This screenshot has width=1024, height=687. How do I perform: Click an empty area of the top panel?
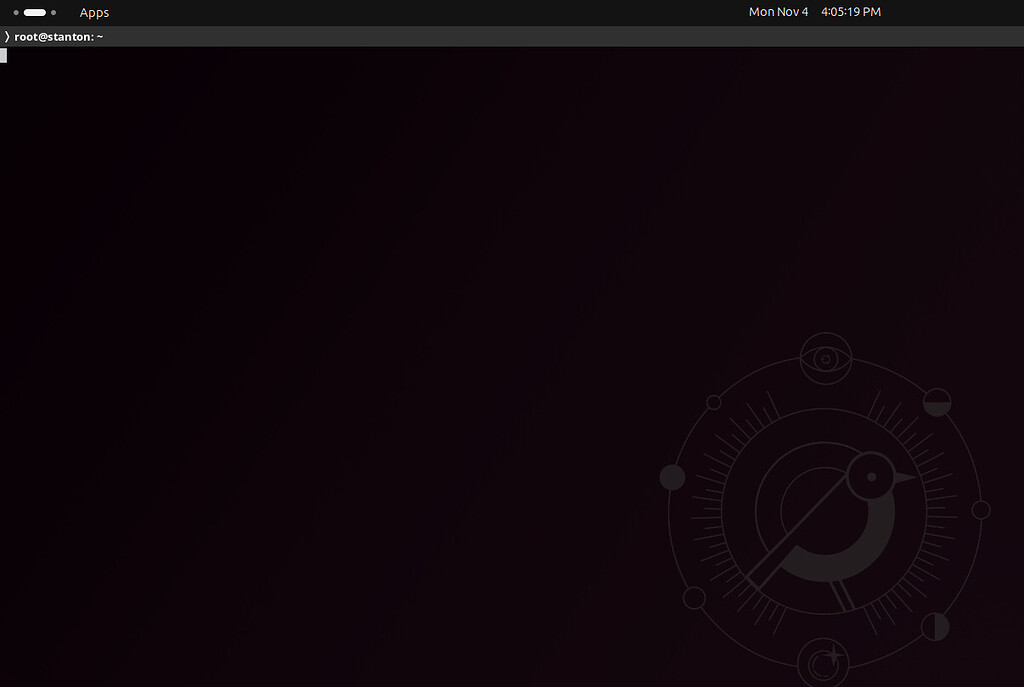(x=400, y=12)
